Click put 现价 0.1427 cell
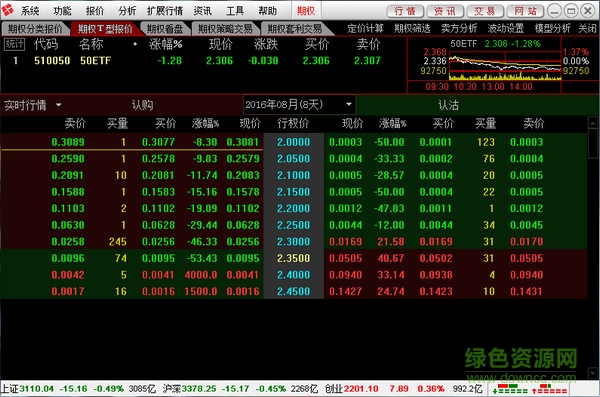This screenshot has width=600, height=397. 346,291
